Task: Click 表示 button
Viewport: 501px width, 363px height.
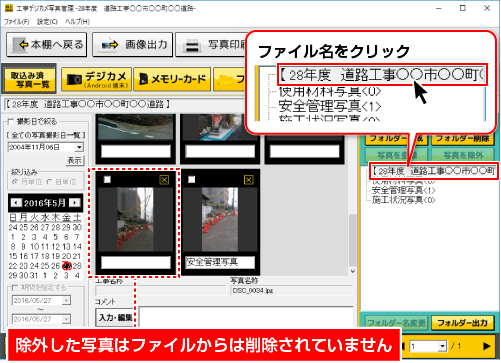Action: (74, 160)
